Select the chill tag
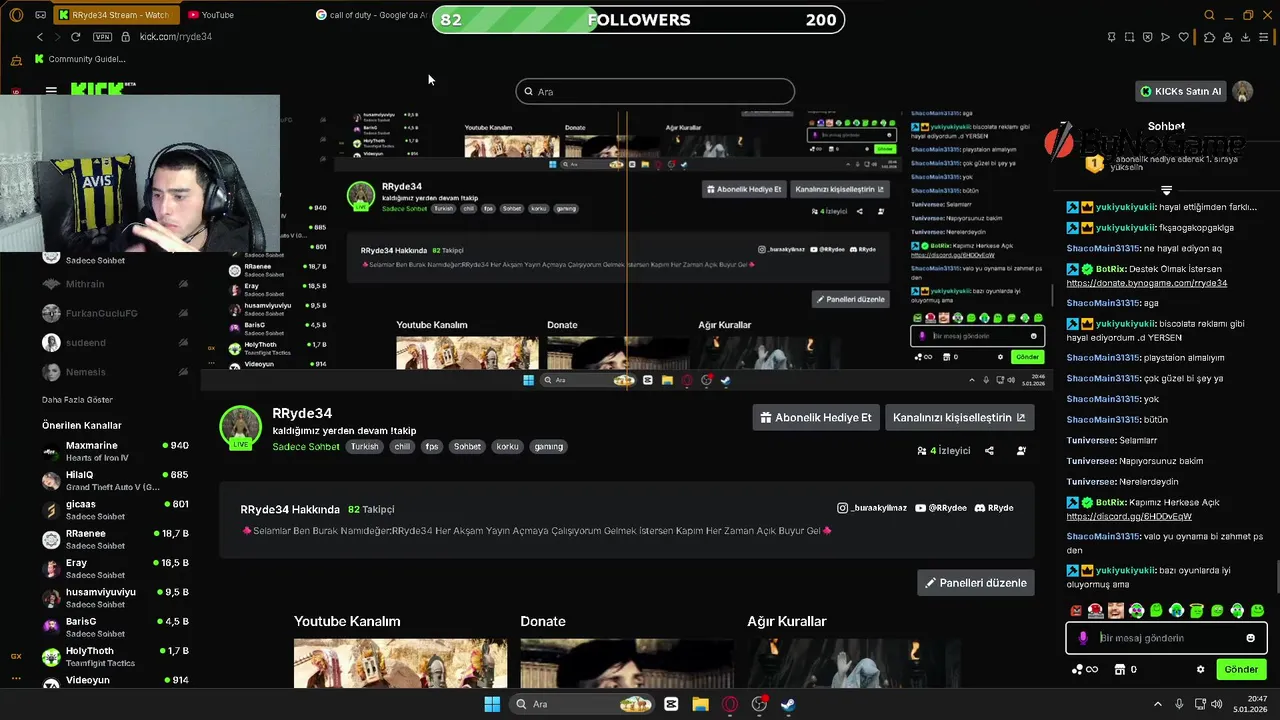 pos(402,447)
